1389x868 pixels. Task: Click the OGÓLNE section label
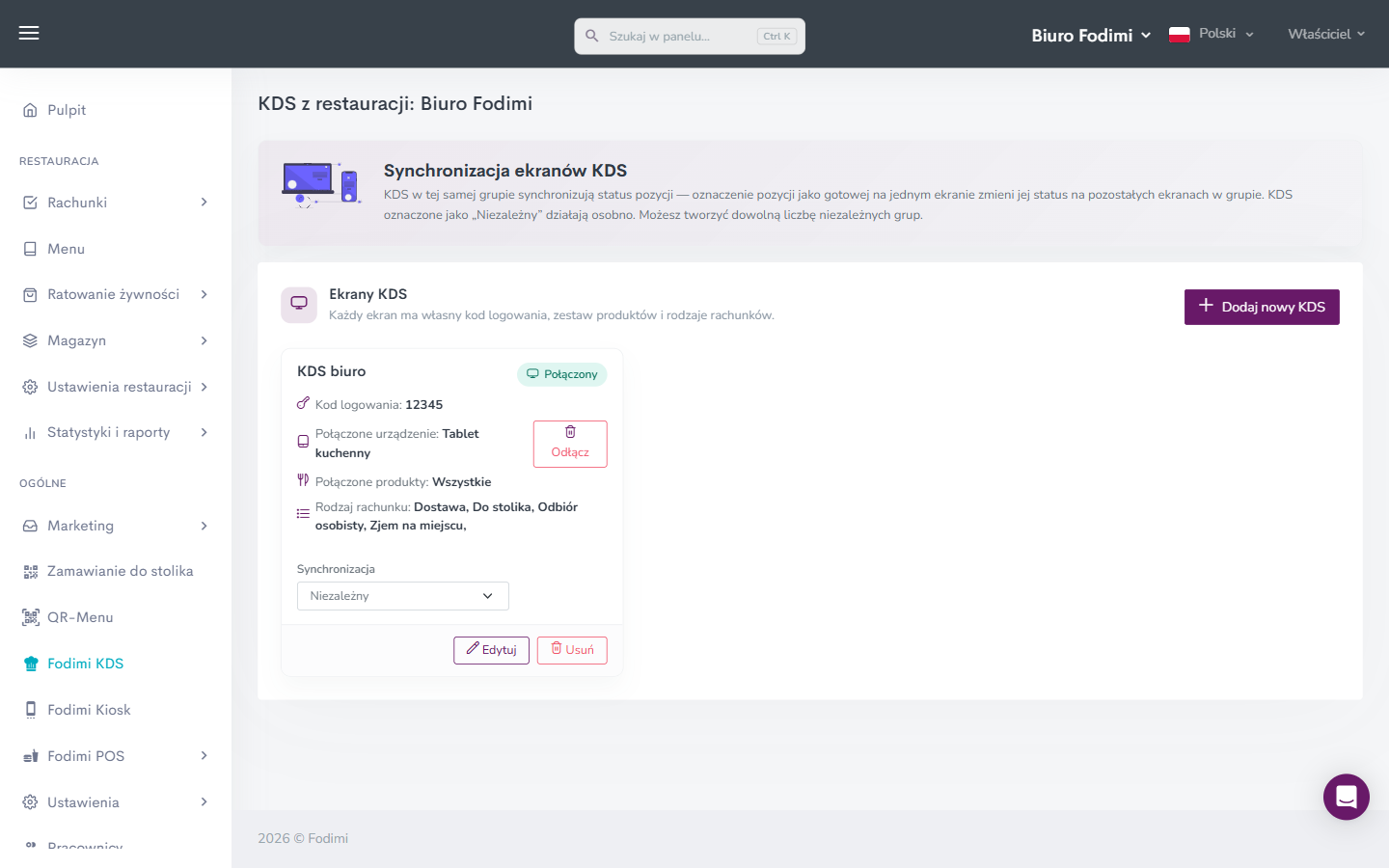(43, 483)
